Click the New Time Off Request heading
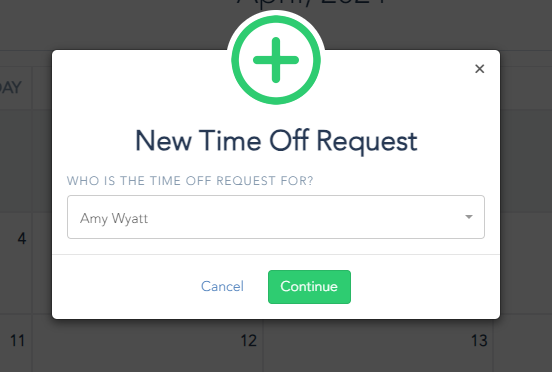The width and height of the screenshot is (552, 372). point(276,141)
